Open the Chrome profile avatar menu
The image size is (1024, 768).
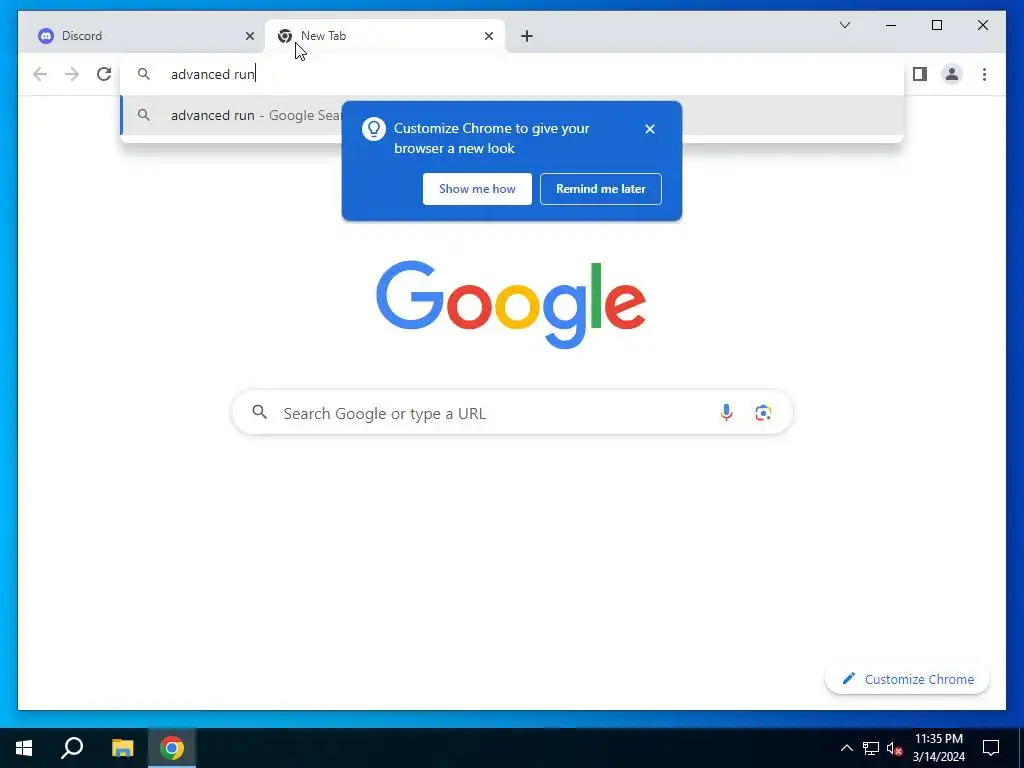coord(952,74)
